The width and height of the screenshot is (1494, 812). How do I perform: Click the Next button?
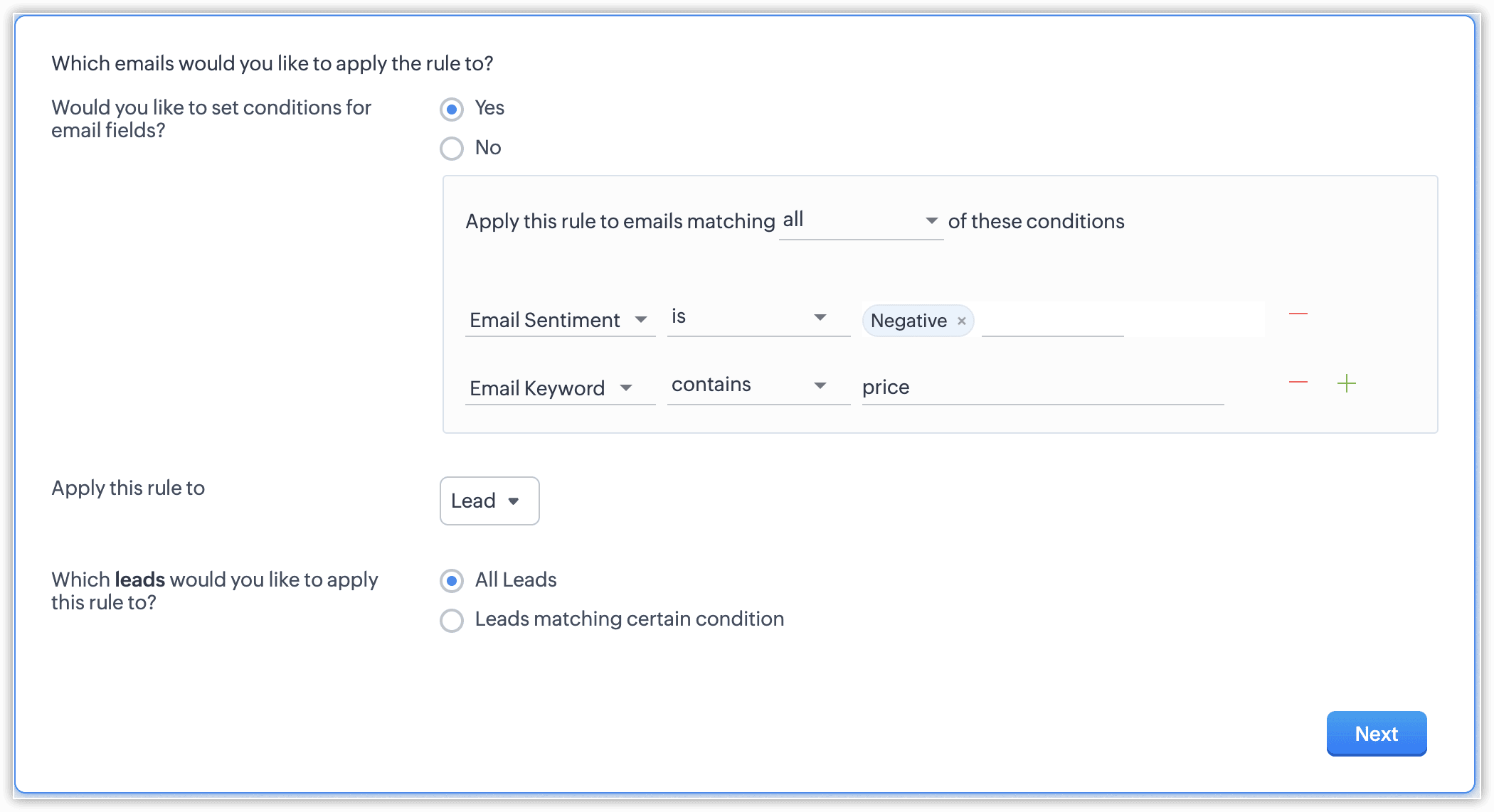pos(1376,734)
